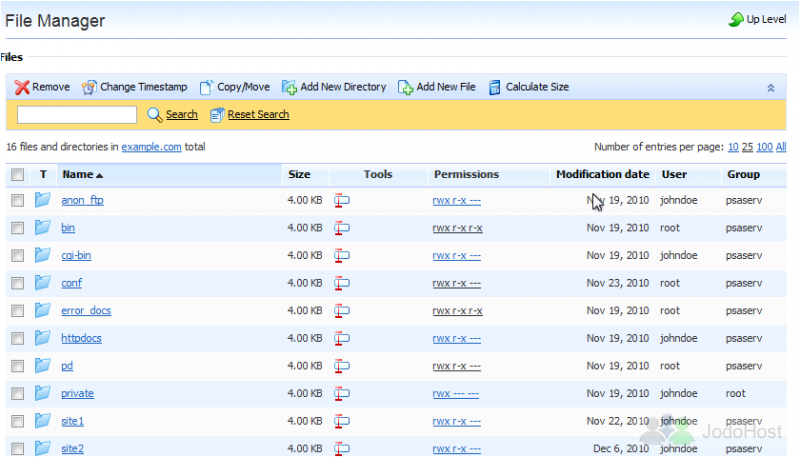Check the private row checkbox
The height and width of the screenshot is (457, 800).
17,393
